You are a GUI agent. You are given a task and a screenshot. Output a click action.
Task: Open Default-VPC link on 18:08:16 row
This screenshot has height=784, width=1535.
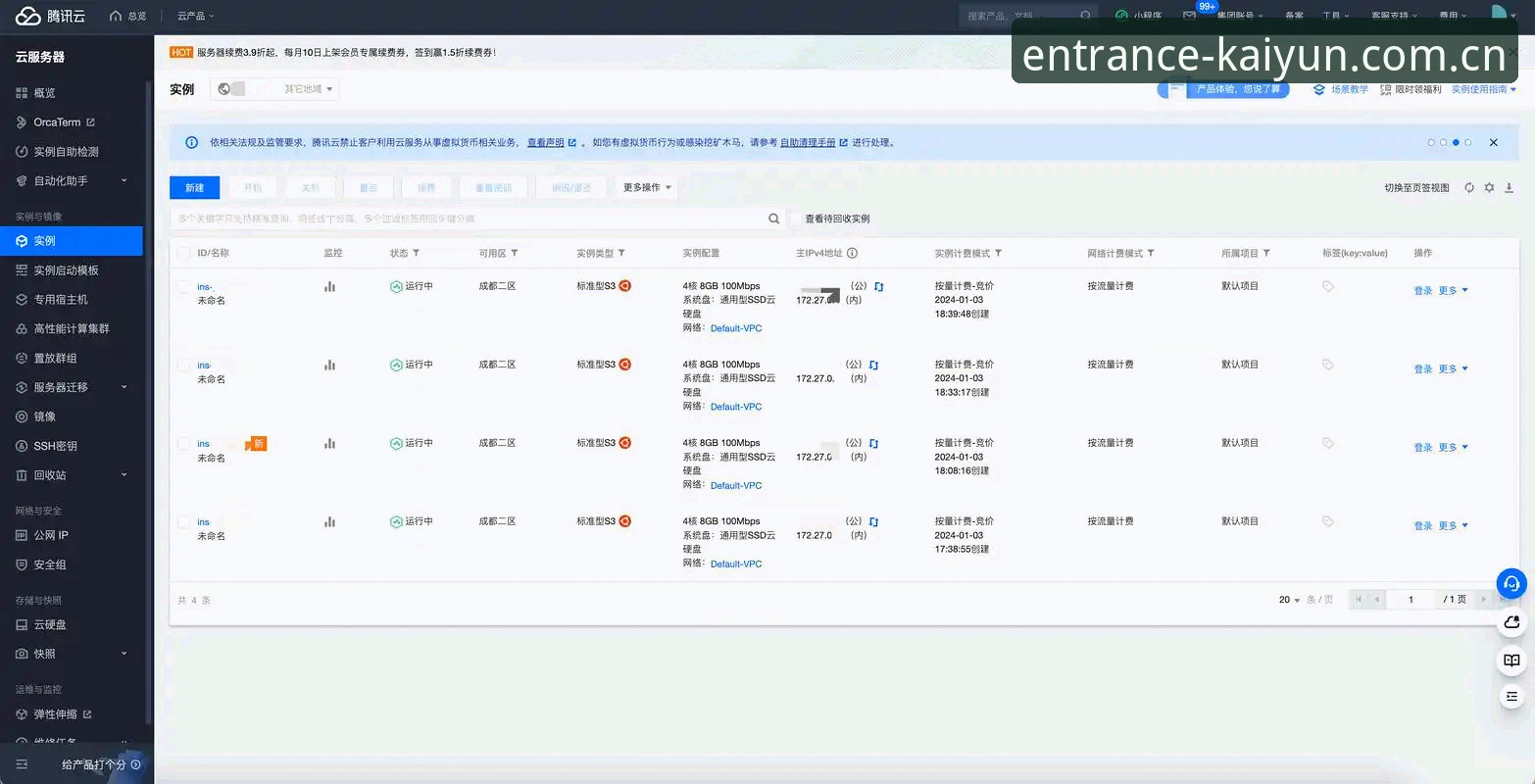click(x=736, y=485)
